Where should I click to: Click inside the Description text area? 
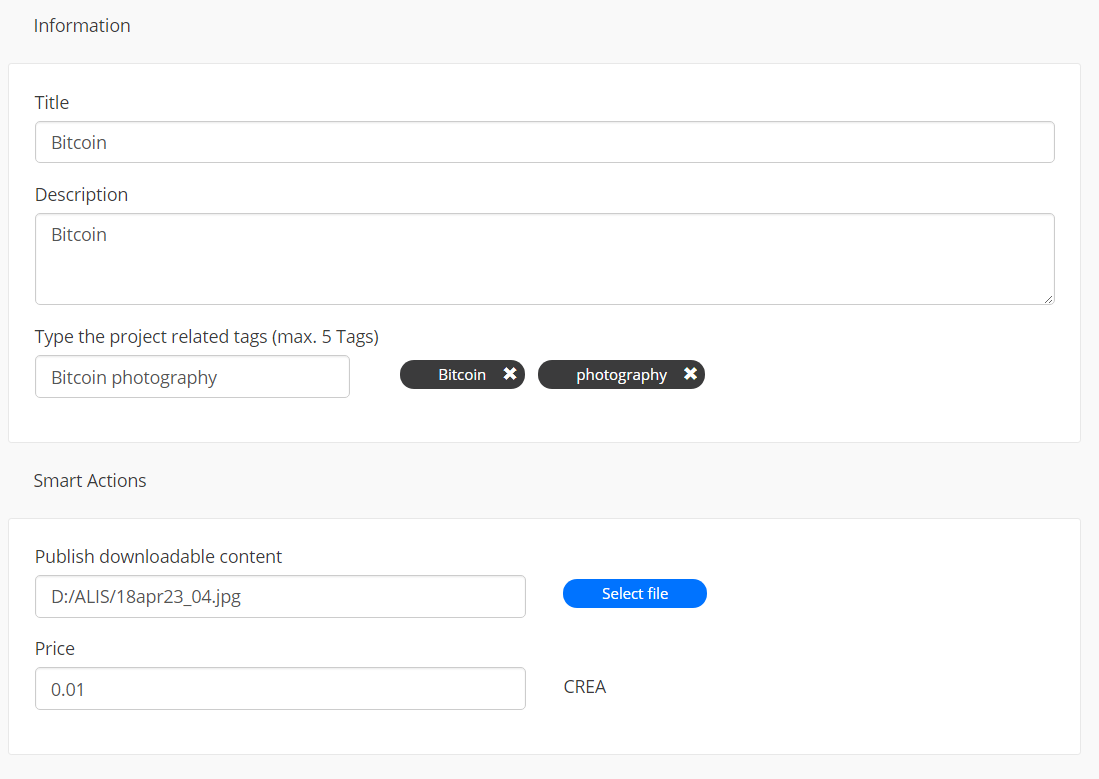(545, 259)
